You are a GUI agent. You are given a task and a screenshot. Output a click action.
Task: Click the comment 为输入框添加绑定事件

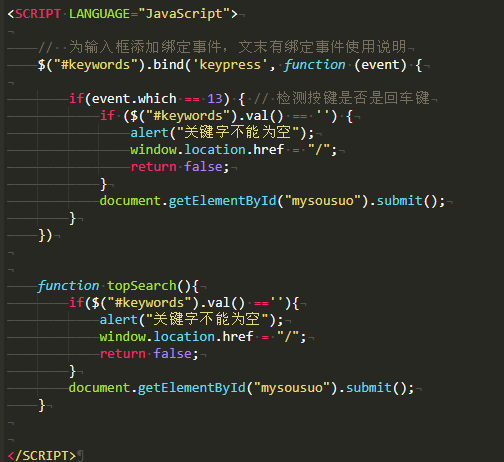coord(145,47)
